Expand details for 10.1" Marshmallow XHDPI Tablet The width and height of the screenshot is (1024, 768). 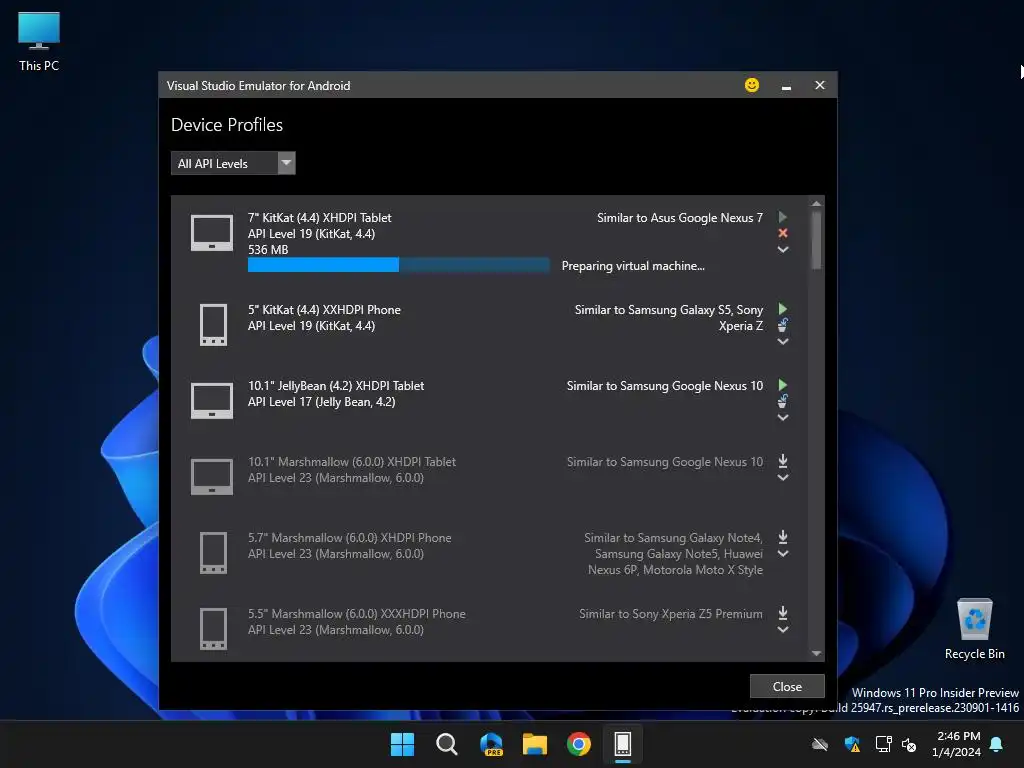[783, 477]
